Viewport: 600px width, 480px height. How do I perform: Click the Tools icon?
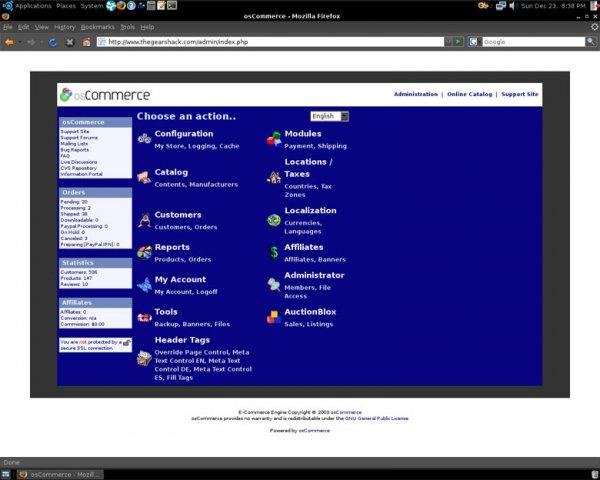coord(144,317)
